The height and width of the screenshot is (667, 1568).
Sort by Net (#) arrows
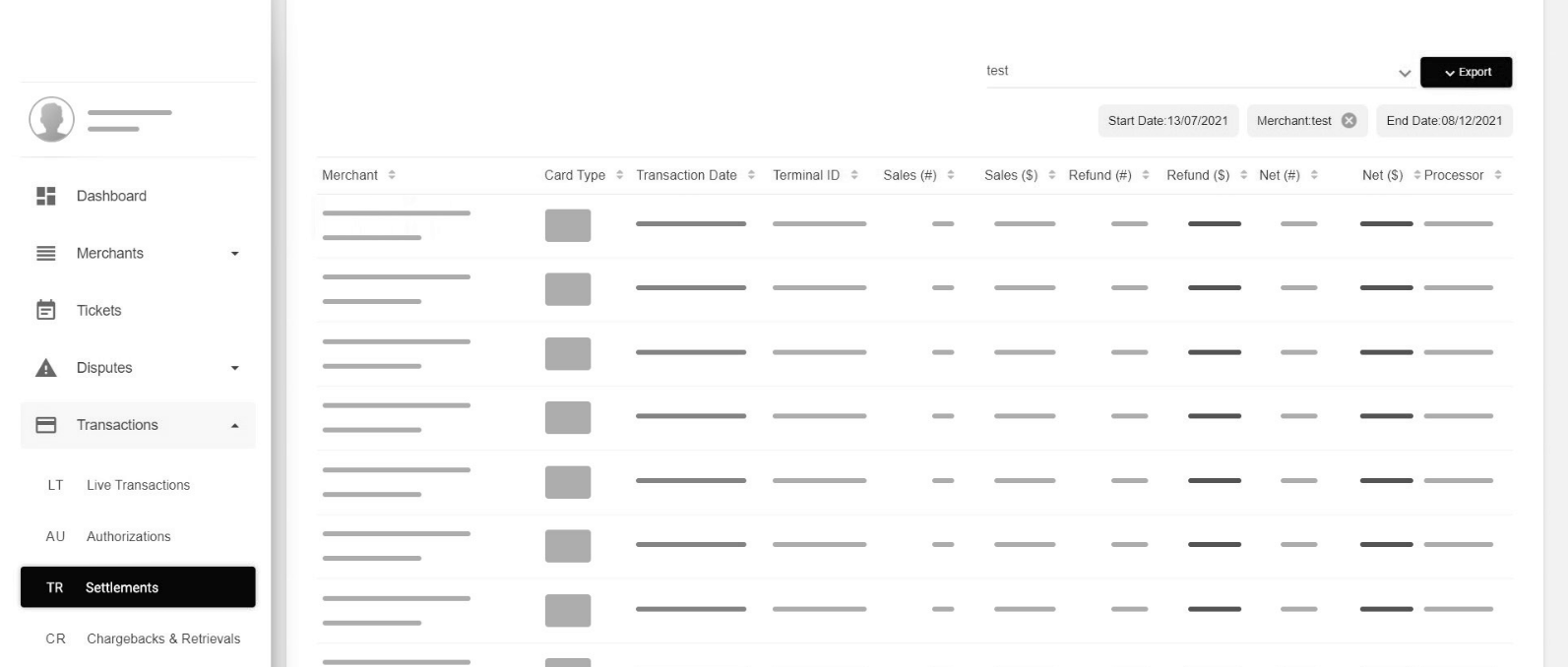[x=1314, y=175]
